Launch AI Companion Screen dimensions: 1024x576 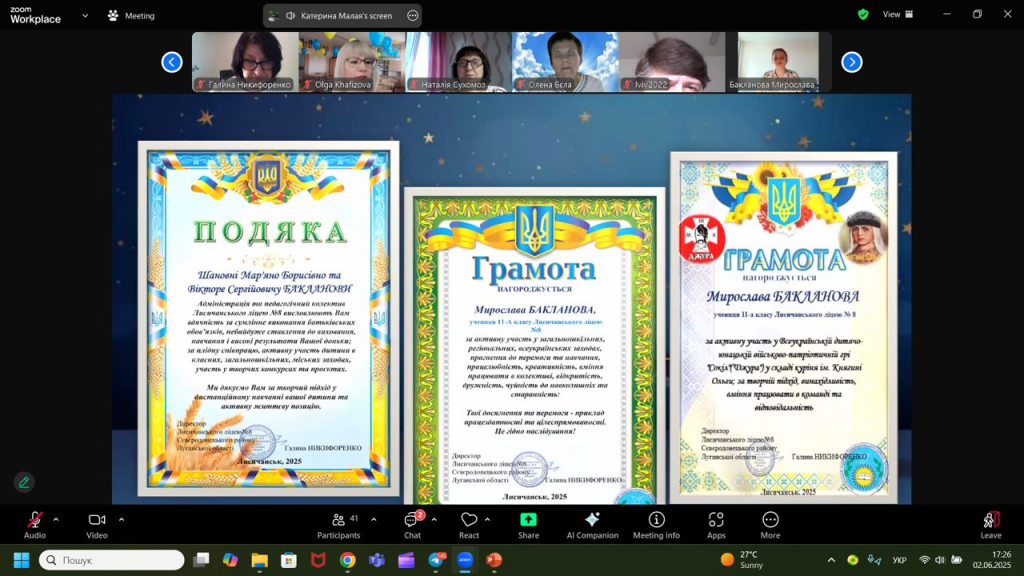tap(592, 521)
